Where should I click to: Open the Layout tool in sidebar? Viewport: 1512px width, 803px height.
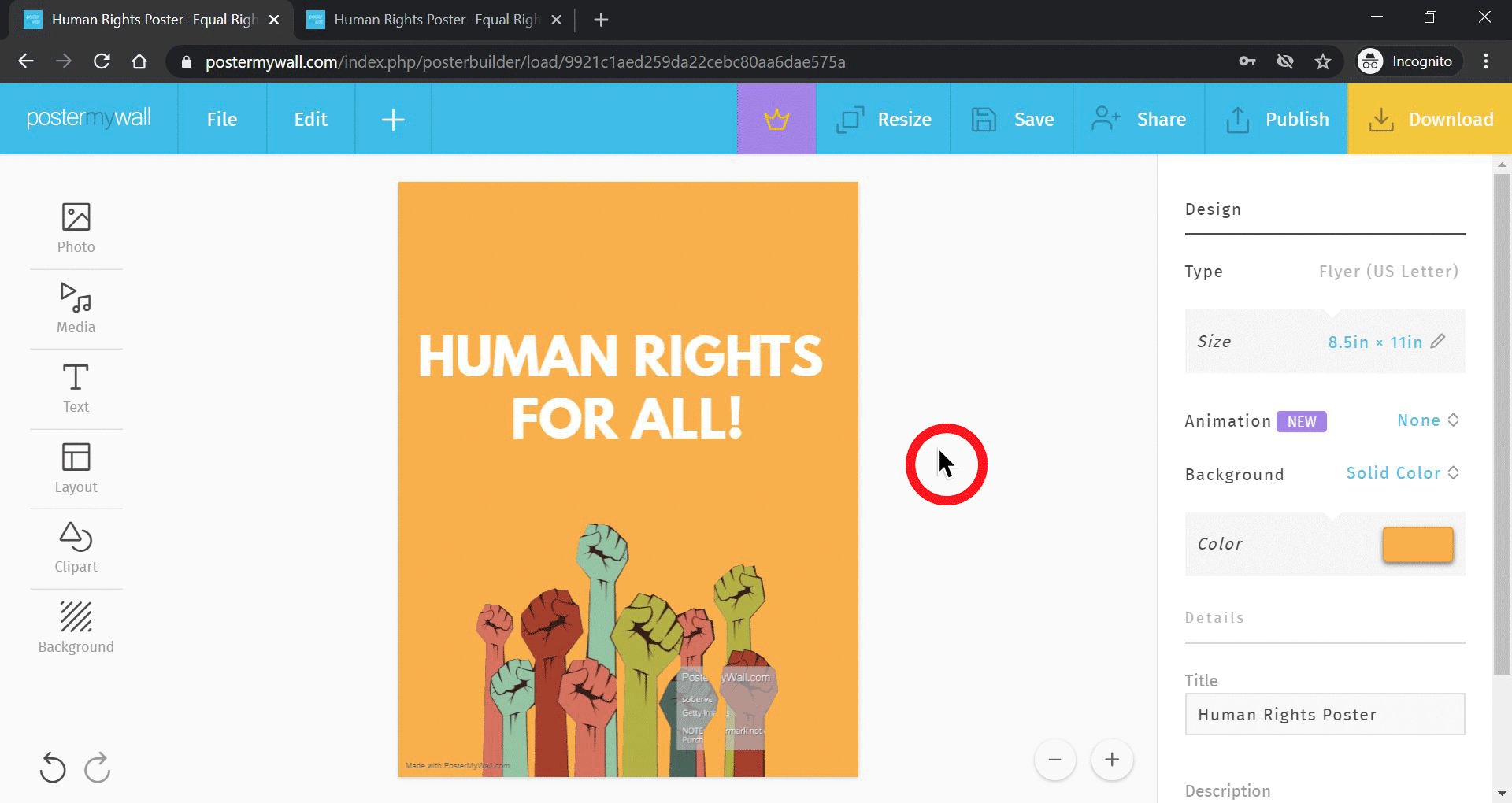[76, 468]
